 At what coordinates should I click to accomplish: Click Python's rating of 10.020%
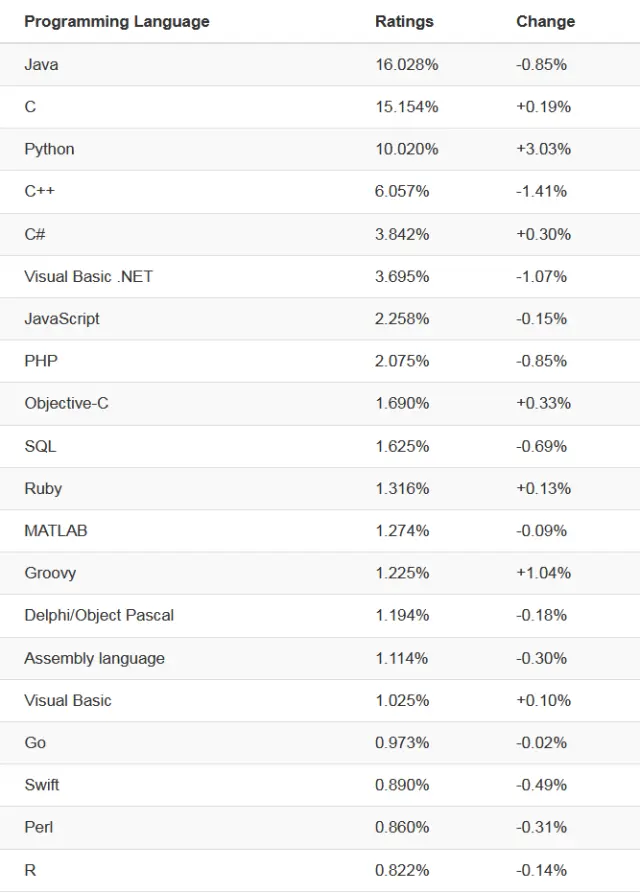406,149
